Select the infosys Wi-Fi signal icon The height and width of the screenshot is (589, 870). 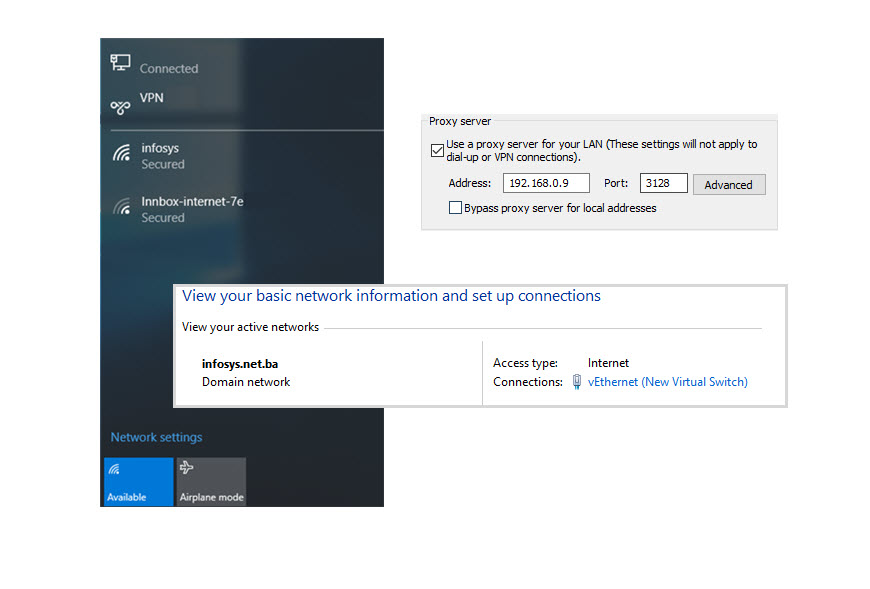(x=122, y=153)
